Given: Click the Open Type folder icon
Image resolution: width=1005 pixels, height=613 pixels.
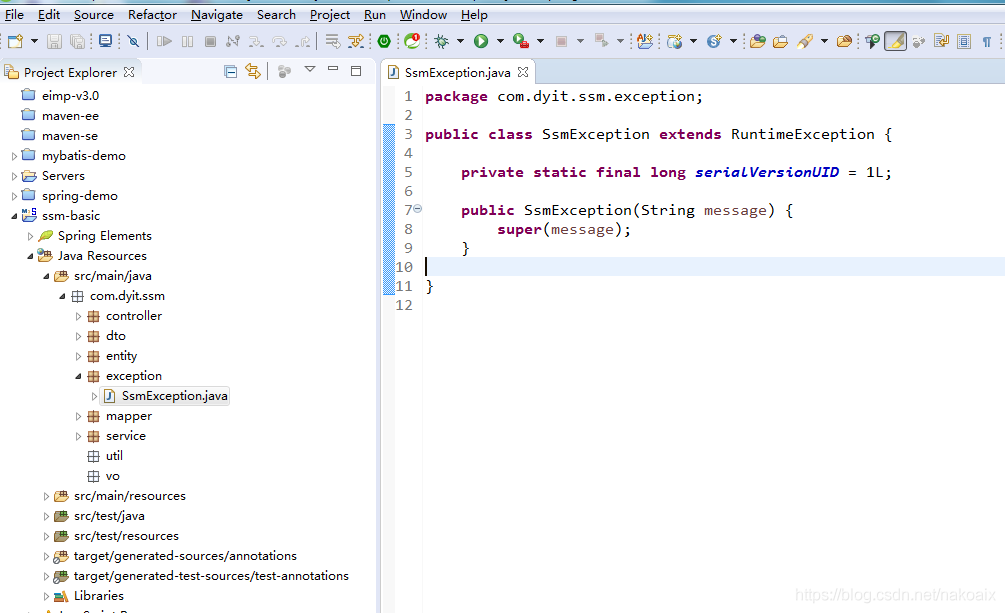Looking at the screenshot, I should click(757, 41).
